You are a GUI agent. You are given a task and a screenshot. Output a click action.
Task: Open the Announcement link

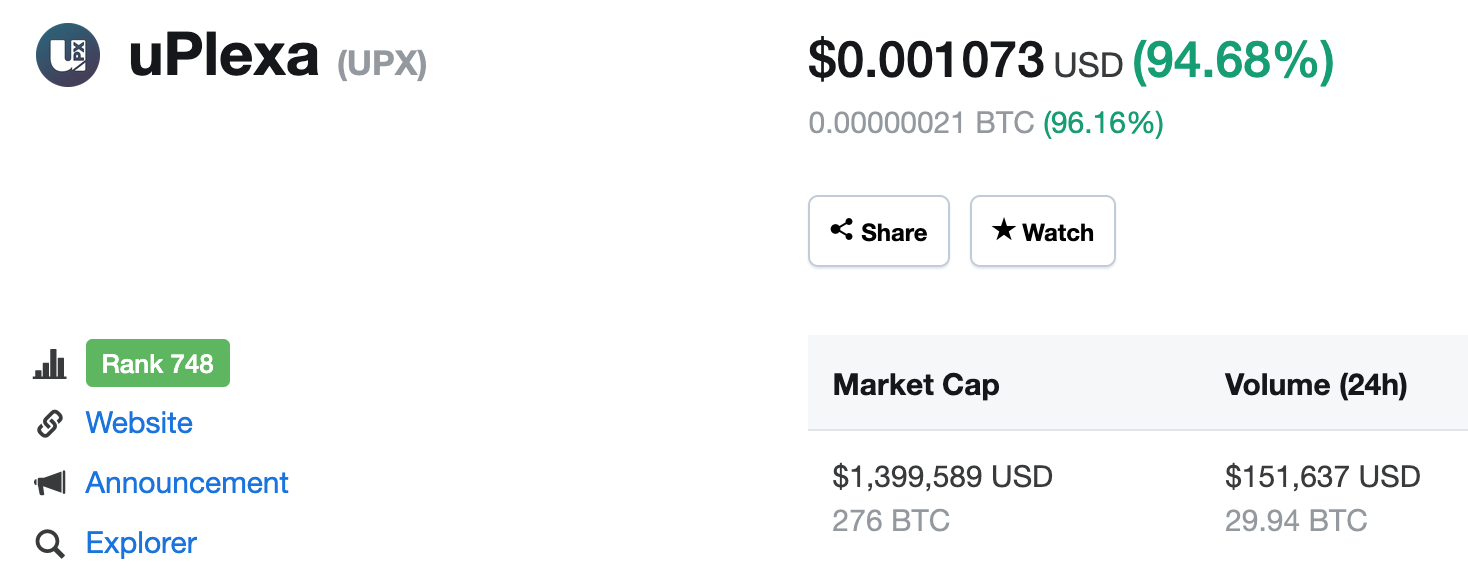click(187, 483)
